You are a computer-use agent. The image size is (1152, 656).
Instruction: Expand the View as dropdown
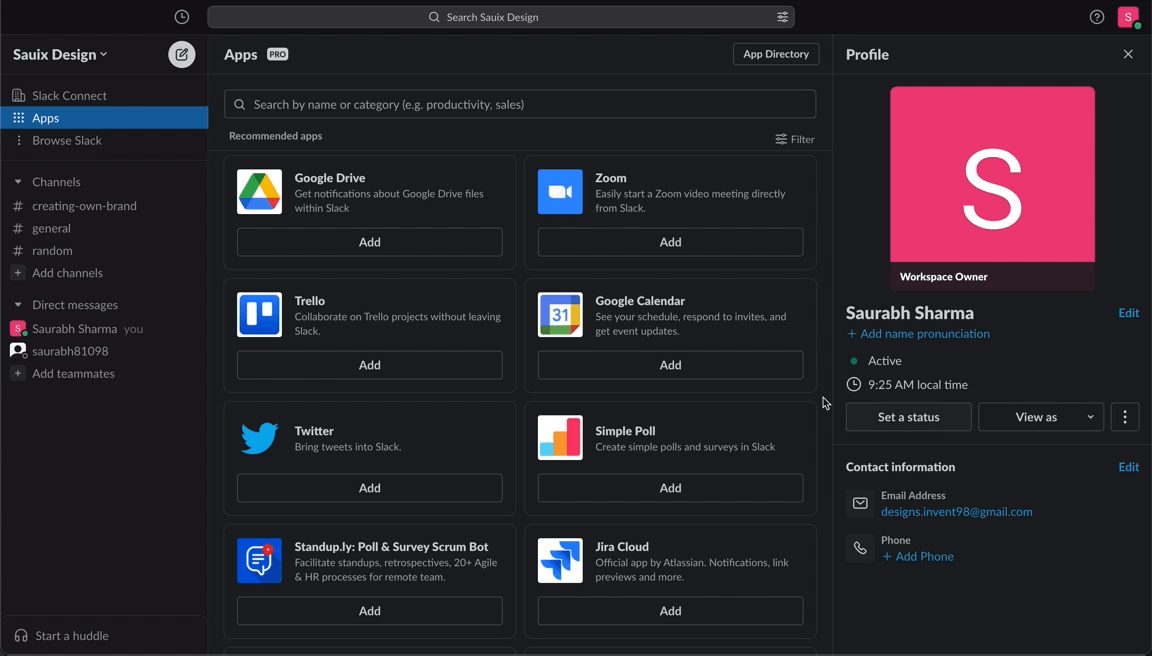(1090, 417)
